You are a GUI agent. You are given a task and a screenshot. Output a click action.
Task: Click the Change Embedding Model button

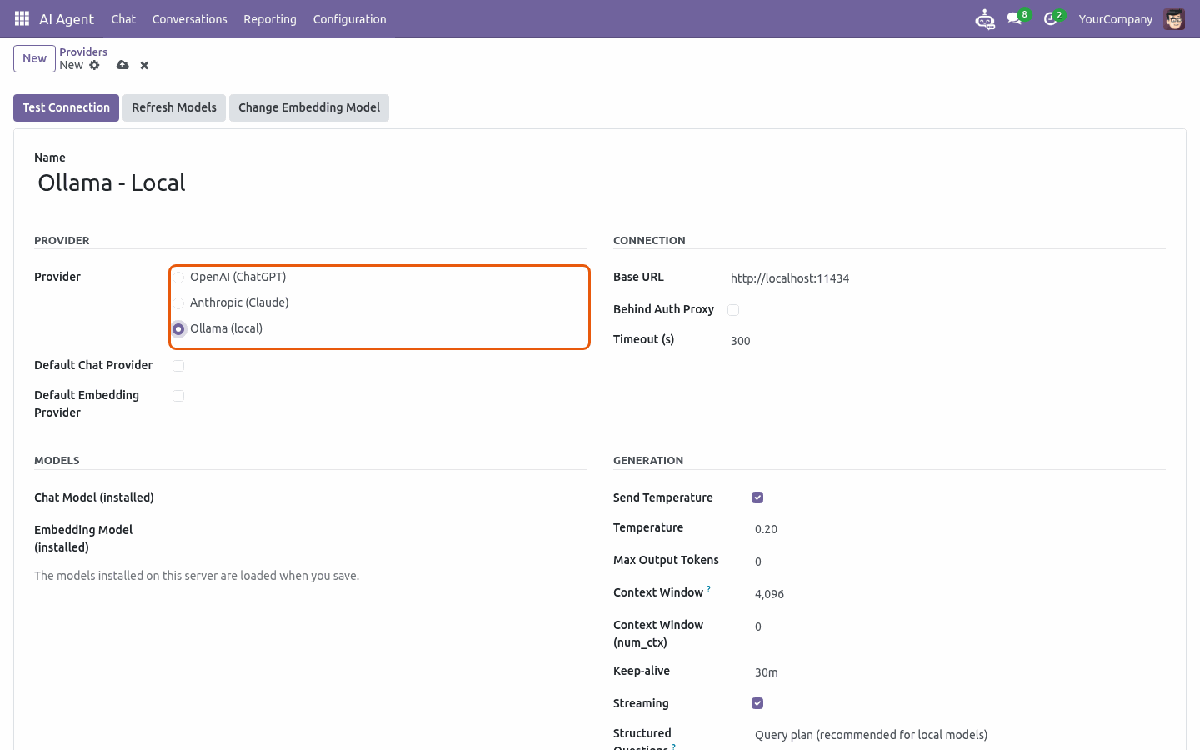pos(309,108)
